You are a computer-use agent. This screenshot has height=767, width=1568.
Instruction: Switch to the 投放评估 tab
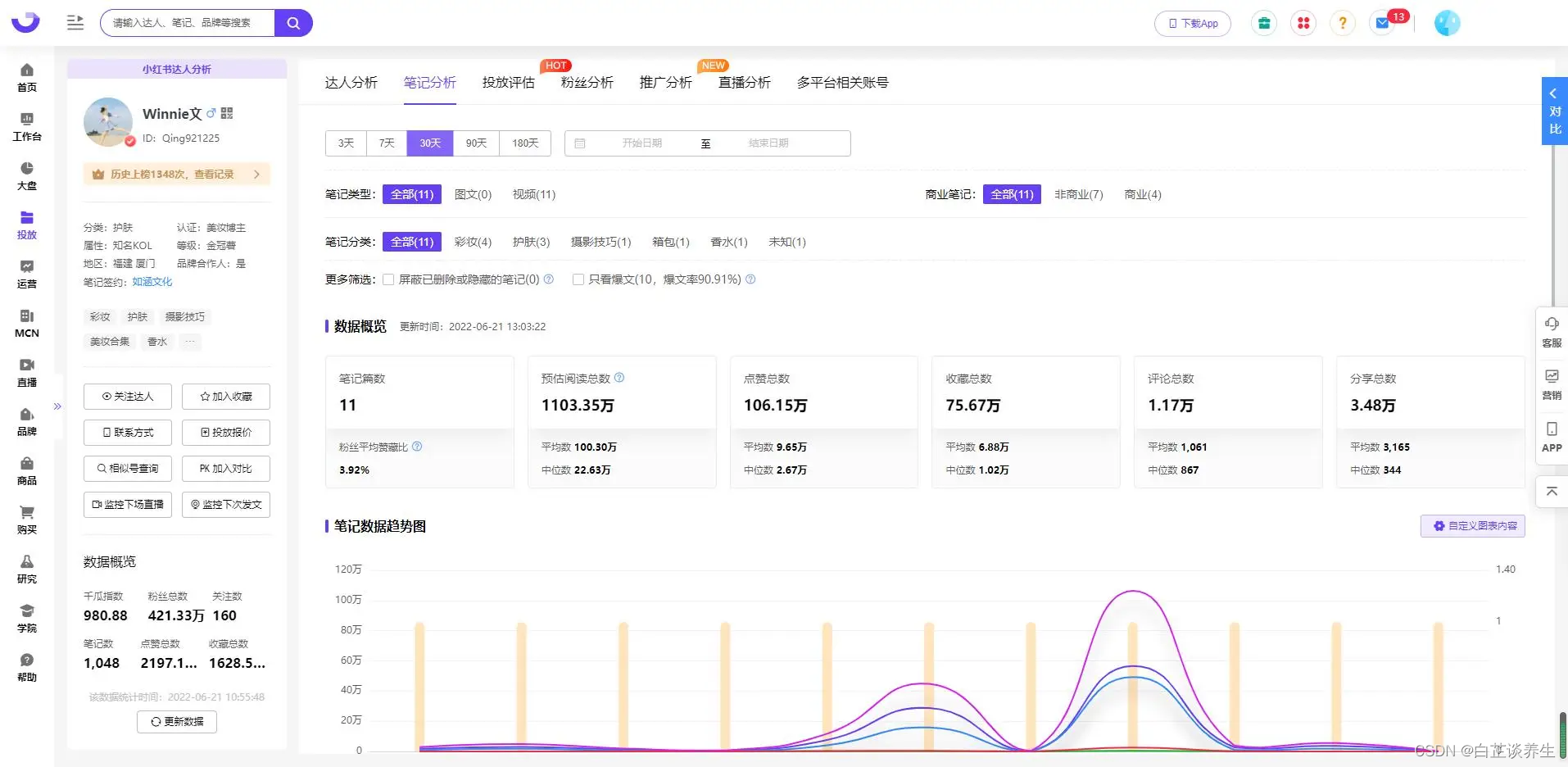(509, 82)
